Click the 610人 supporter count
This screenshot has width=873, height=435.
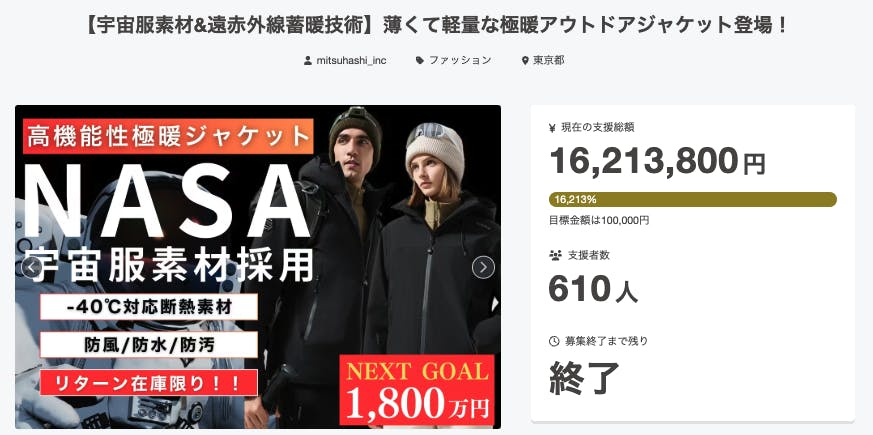click(x=593, y=289)
